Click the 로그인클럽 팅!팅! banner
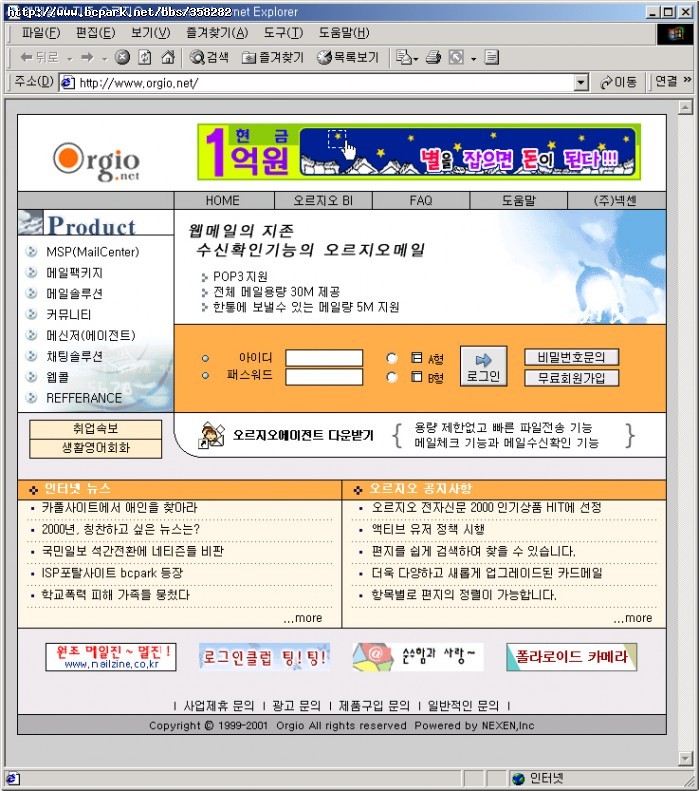The height and width of the screenshot is (791, 700). [x=264, y=657]
